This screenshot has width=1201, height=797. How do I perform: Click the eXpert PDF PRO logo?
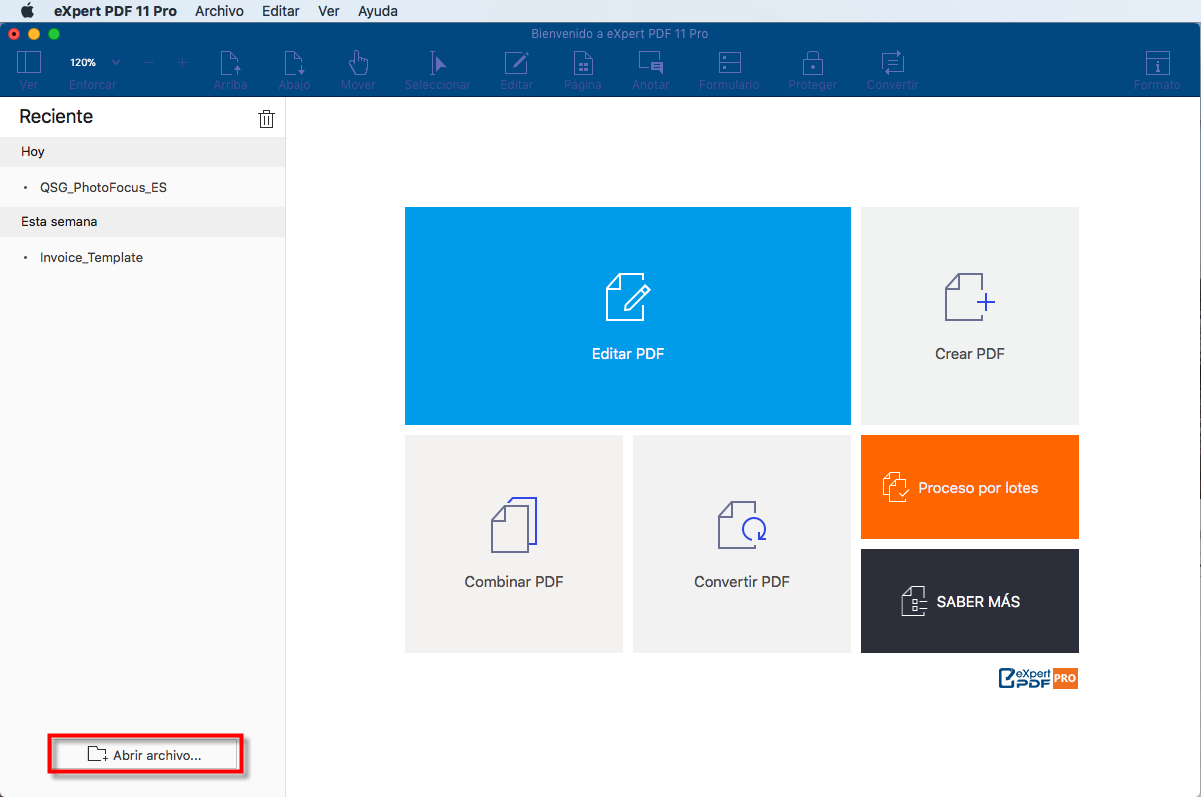(1038, 678)
